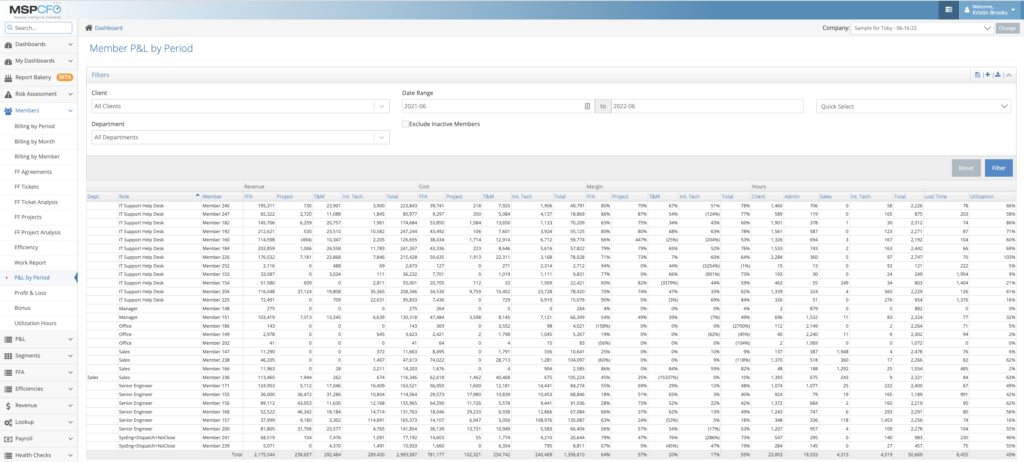Open FF Tickets in sidebar
The width and height of the screenshot is (1024, 462).
coord(27,187)
